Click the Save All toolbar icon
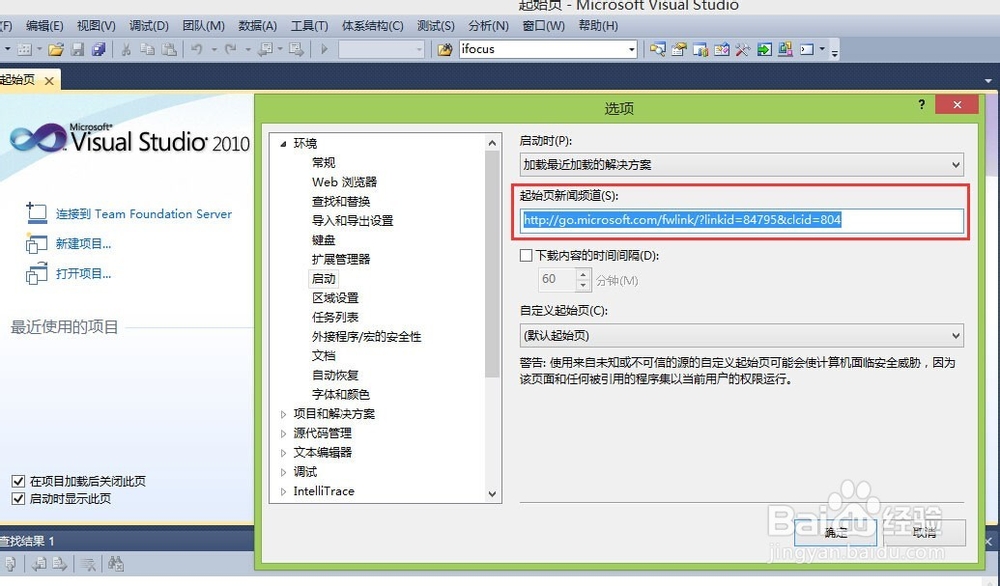This screenshot has height=586, width=1000. click(x=98, y=49)
